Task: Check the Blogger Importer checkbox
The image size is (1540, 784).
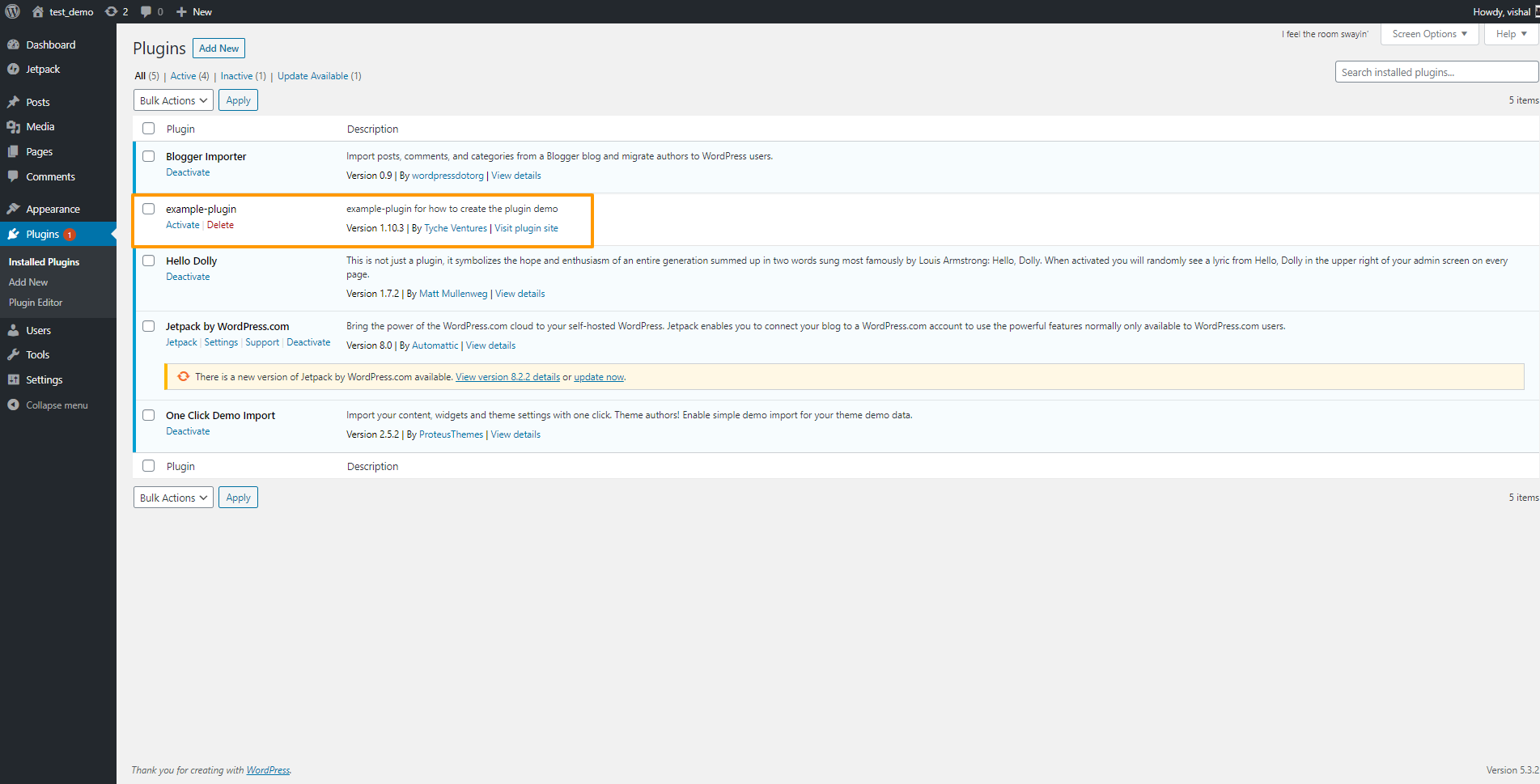Action: (149, 156)
